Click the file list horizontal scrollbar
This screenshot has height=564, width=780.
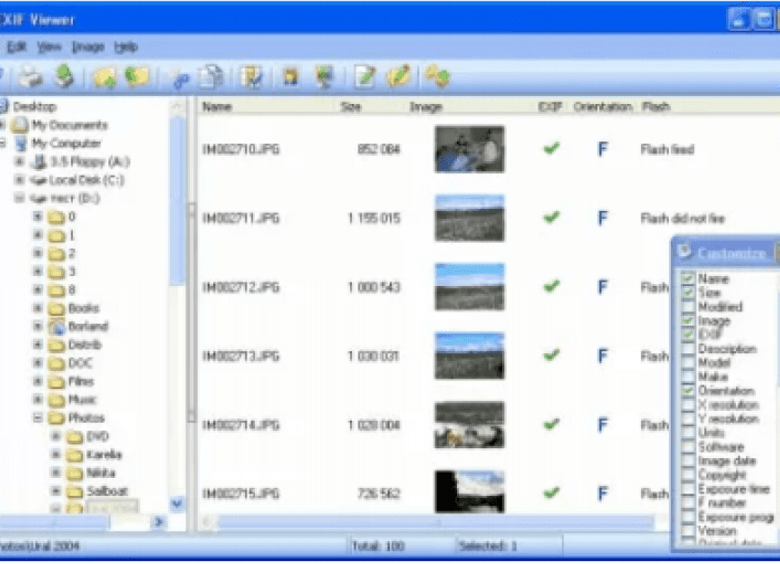coord(435,522)
